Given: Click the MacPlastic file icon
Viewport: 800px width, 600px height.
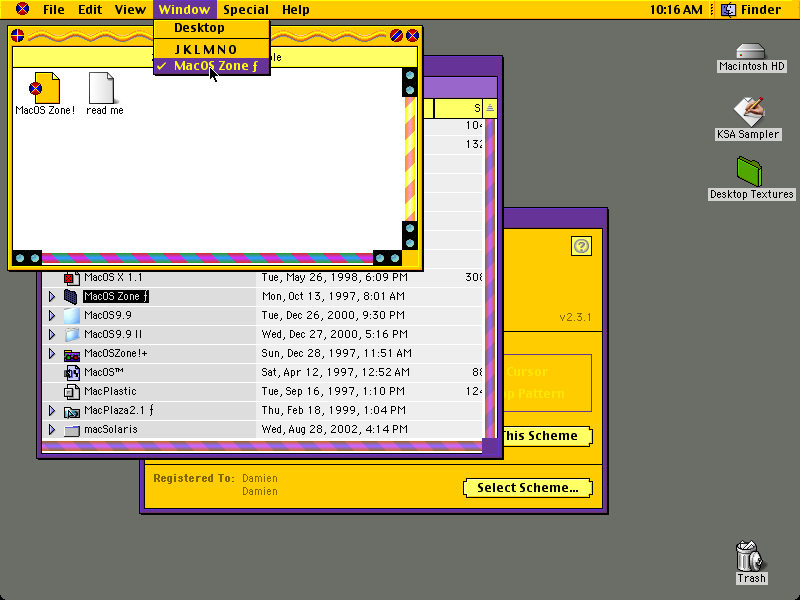Looking at the screenshot, I should pyautogui.click(x=71, y=391).
